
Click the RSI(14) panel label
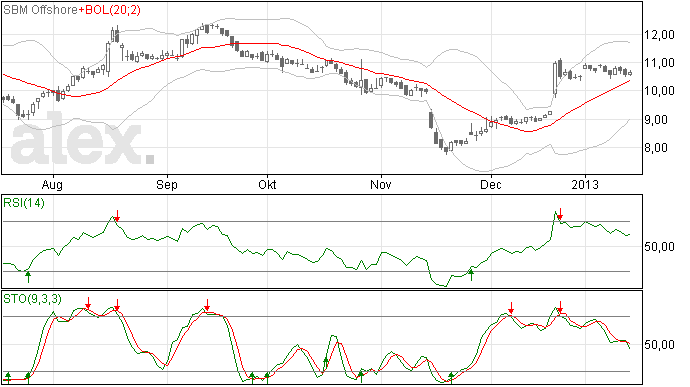(24, 203)
